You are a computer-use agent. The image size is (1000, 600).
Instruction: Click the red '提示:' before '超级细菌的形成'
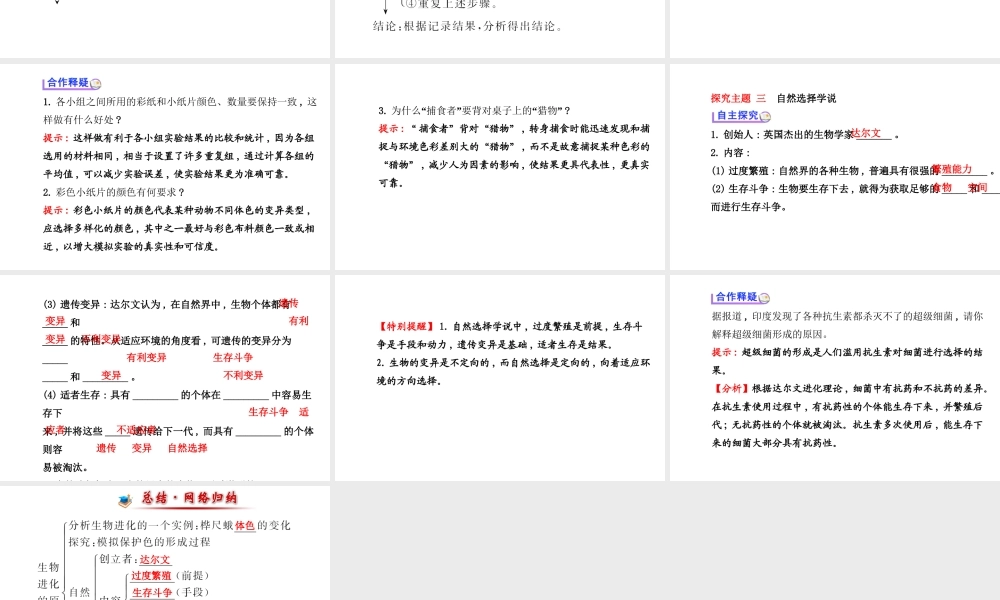[726, 352]
